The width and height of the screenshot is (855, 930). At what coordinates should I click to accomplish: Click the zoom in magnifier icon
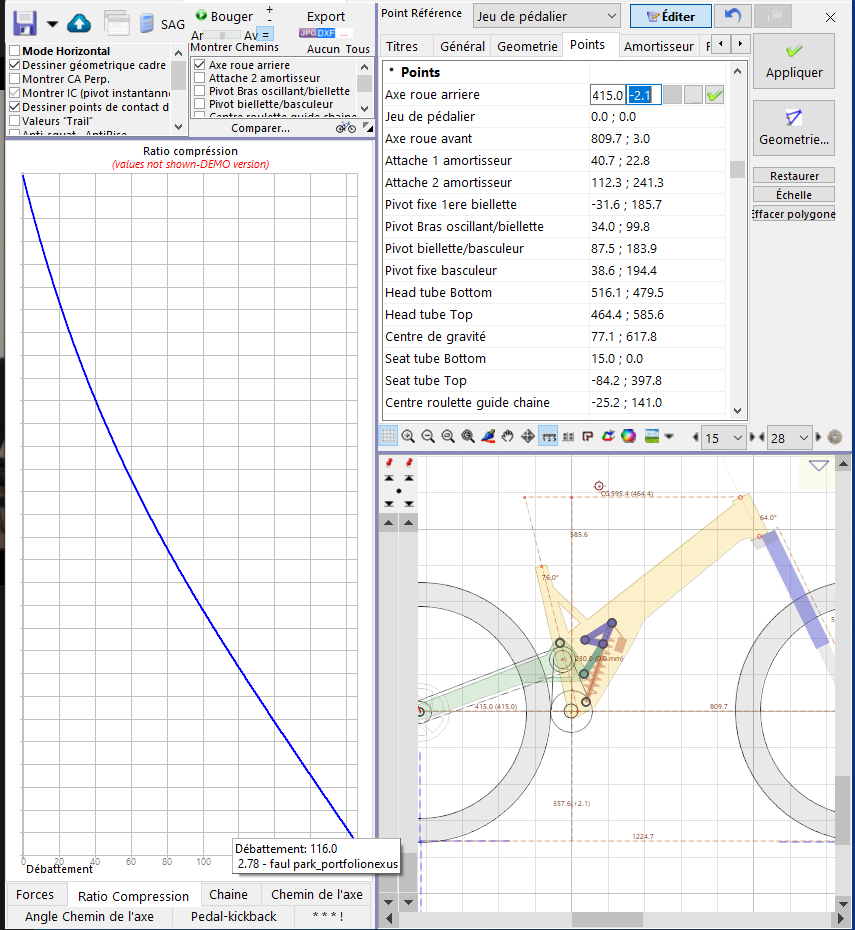408,436
